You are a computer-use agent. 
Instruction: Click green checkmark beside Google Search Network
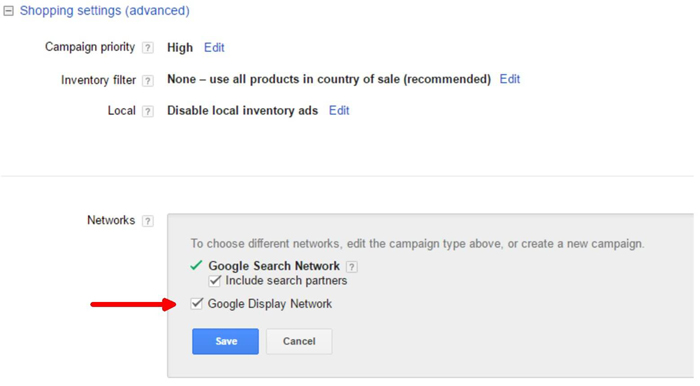click(x=196, y=266)
